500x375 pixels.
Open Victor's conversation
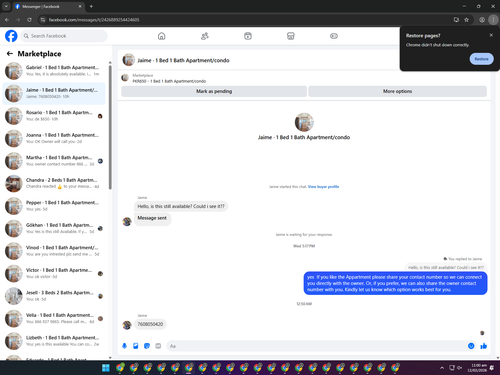point(54,273)
